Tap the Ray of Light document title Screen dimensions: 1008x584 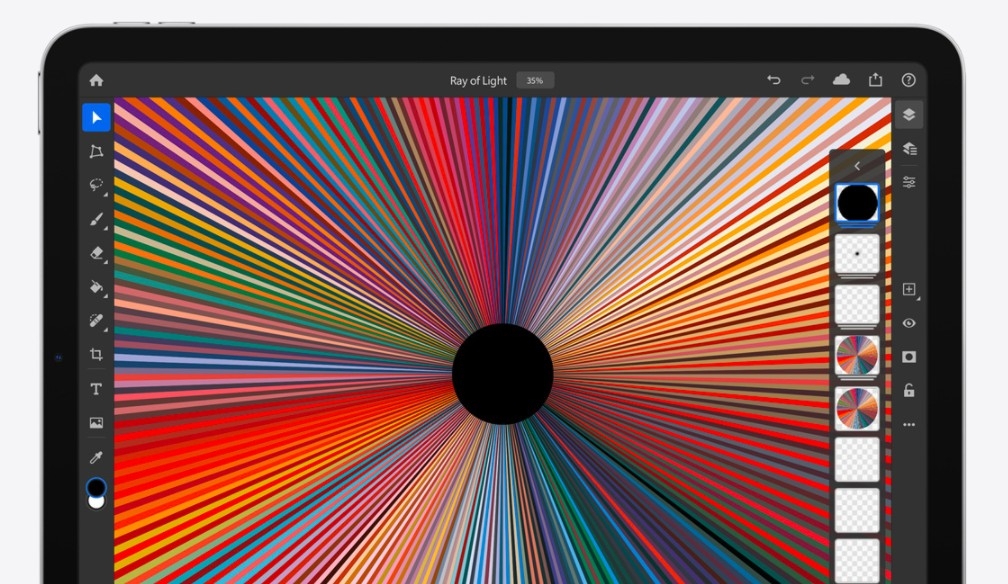478,80
